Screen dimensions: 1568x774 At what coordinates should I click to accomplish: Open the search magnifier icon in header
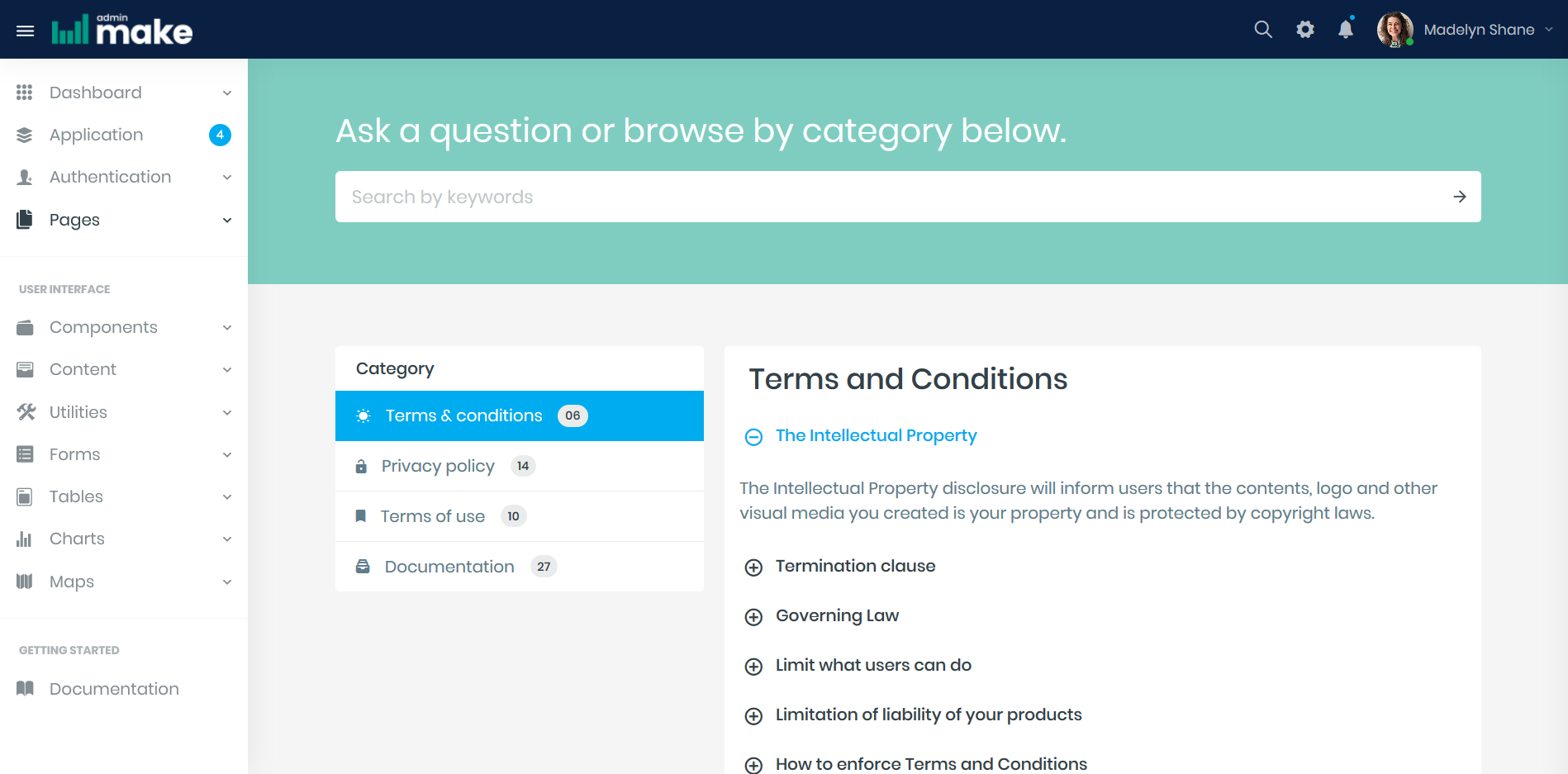click(1262, 30)
